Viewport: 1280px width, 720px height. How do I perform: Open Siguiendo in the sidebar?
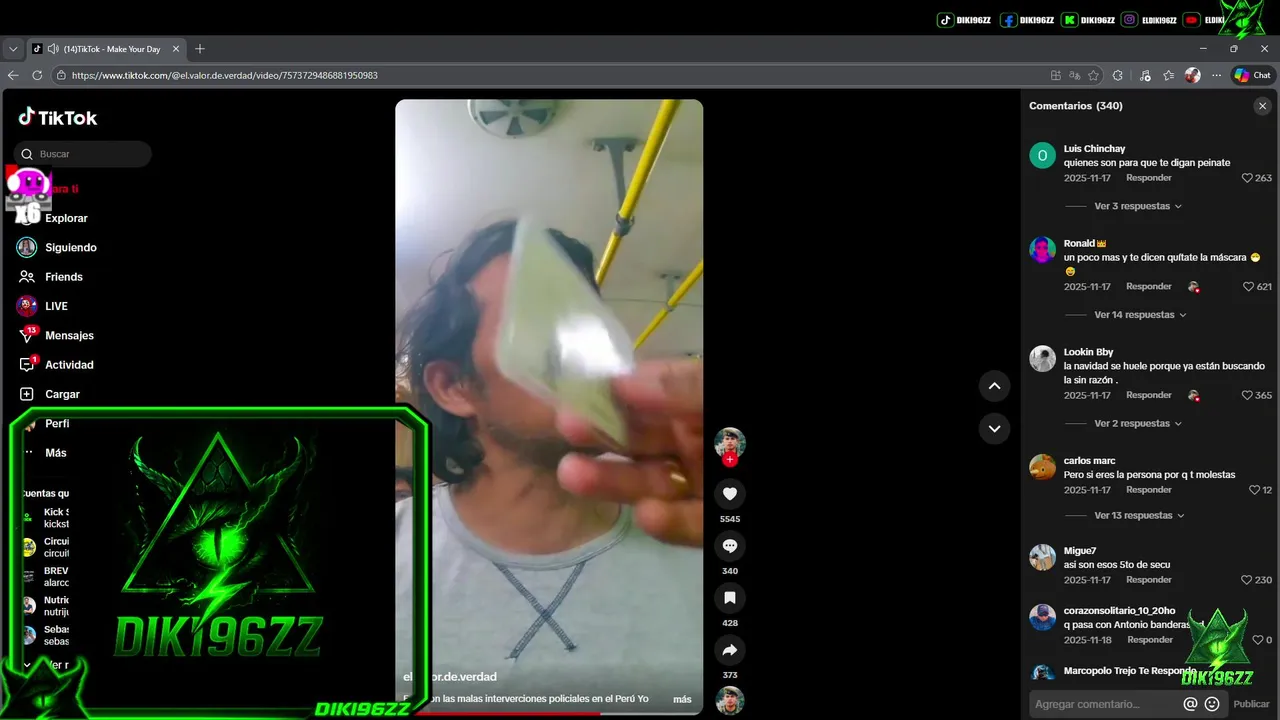pyautogui.click(x=70, y=247)
